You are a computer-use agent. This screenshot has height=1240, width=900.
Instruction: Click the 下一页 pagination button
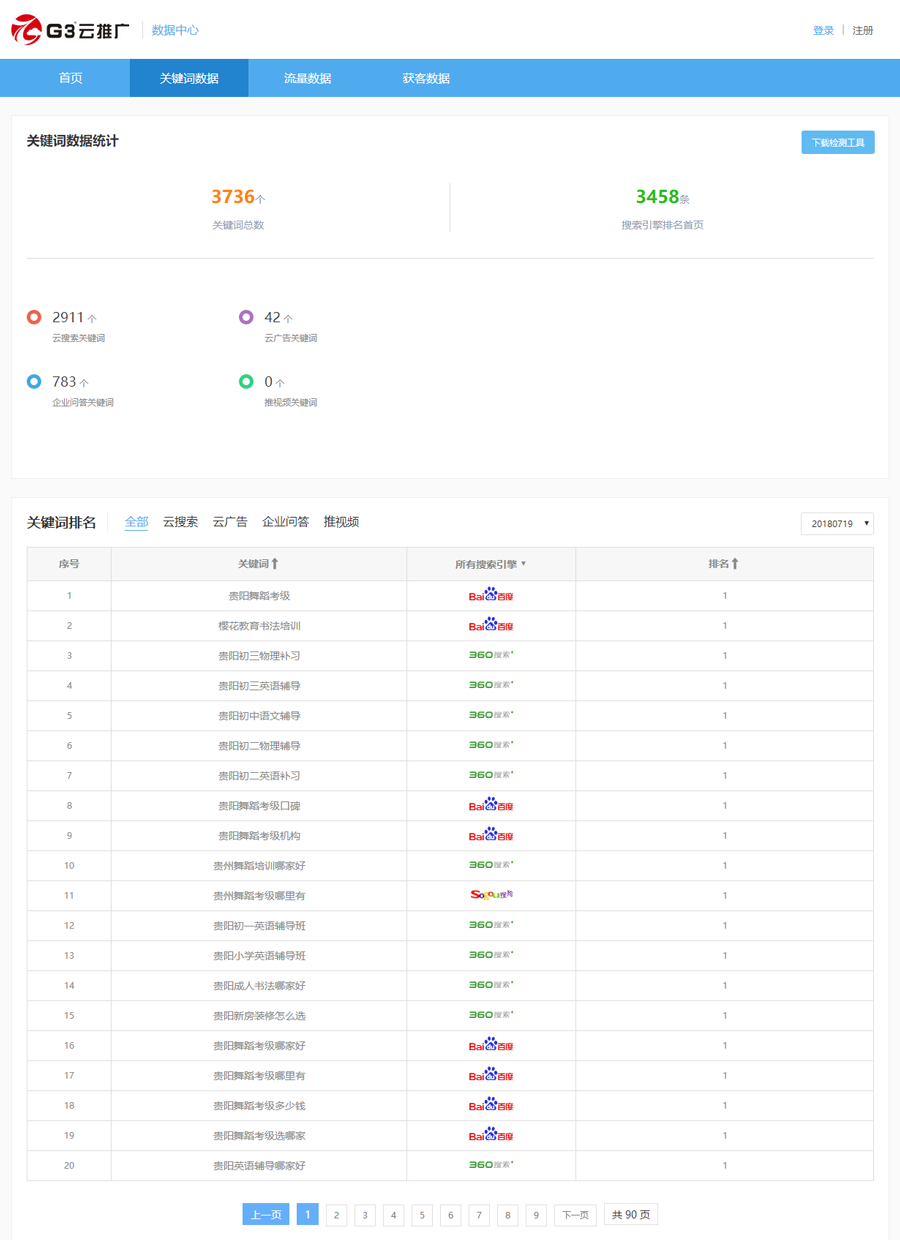click(575, 1215)
